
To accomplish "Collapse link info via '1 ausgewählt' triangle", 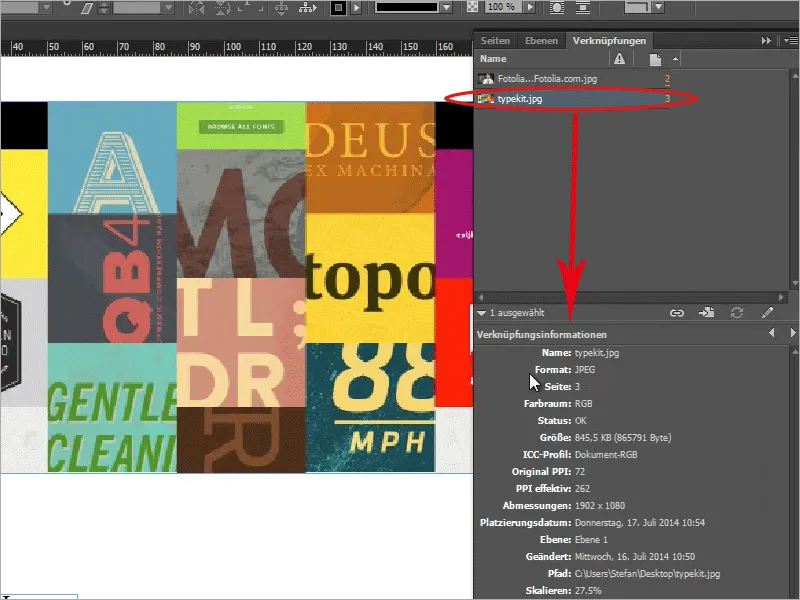I will (481, 313).
